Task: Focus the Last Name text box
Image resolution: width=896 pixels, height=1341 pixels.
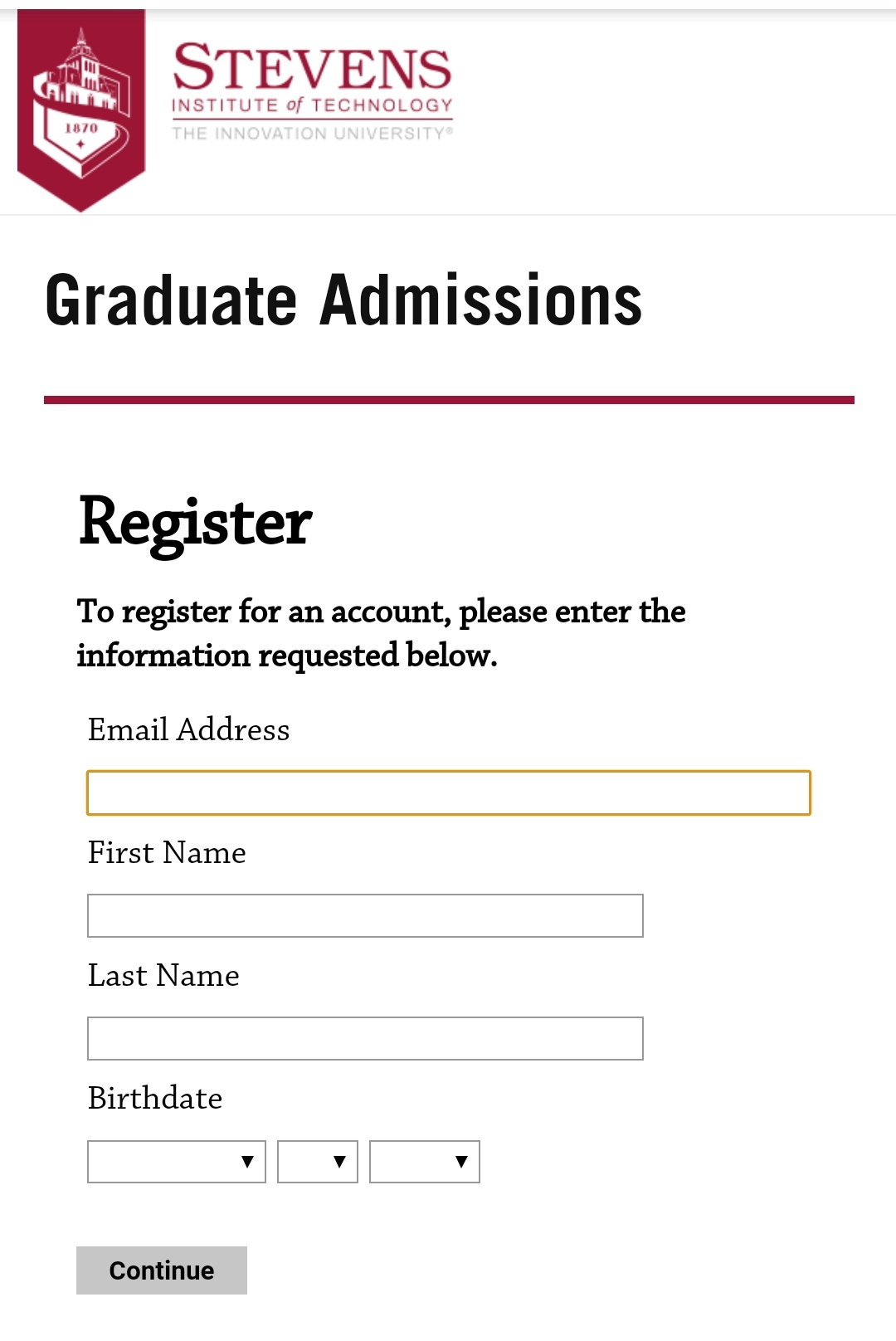Action: click(x=365, y=1039)
